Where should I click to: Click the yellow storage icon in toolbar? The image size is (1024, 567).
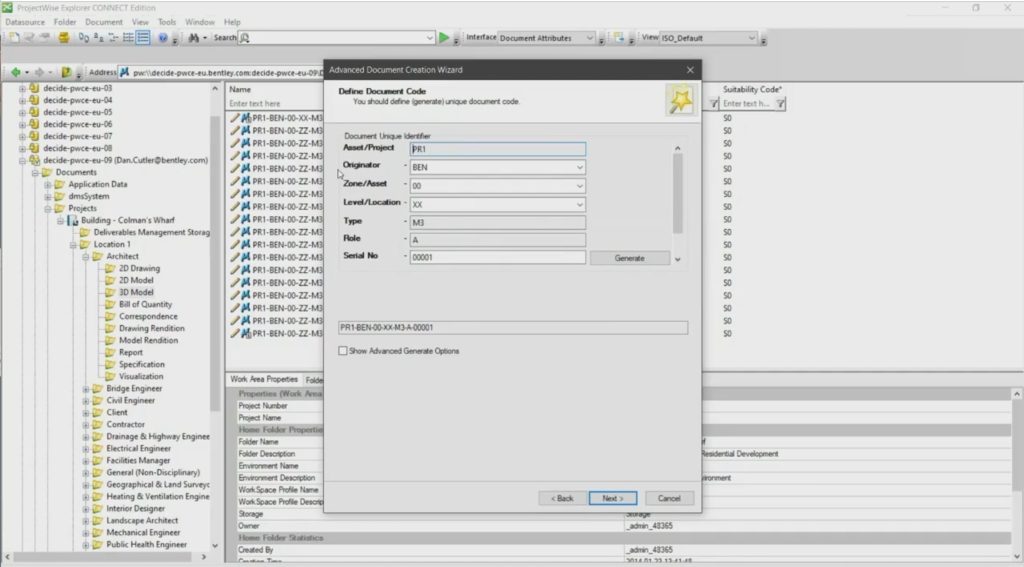63,38
